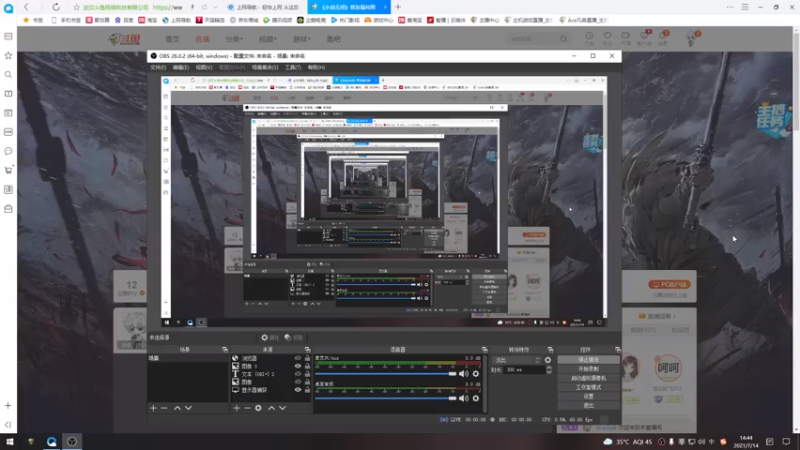Step the transition duration spinner

(549, 370)
